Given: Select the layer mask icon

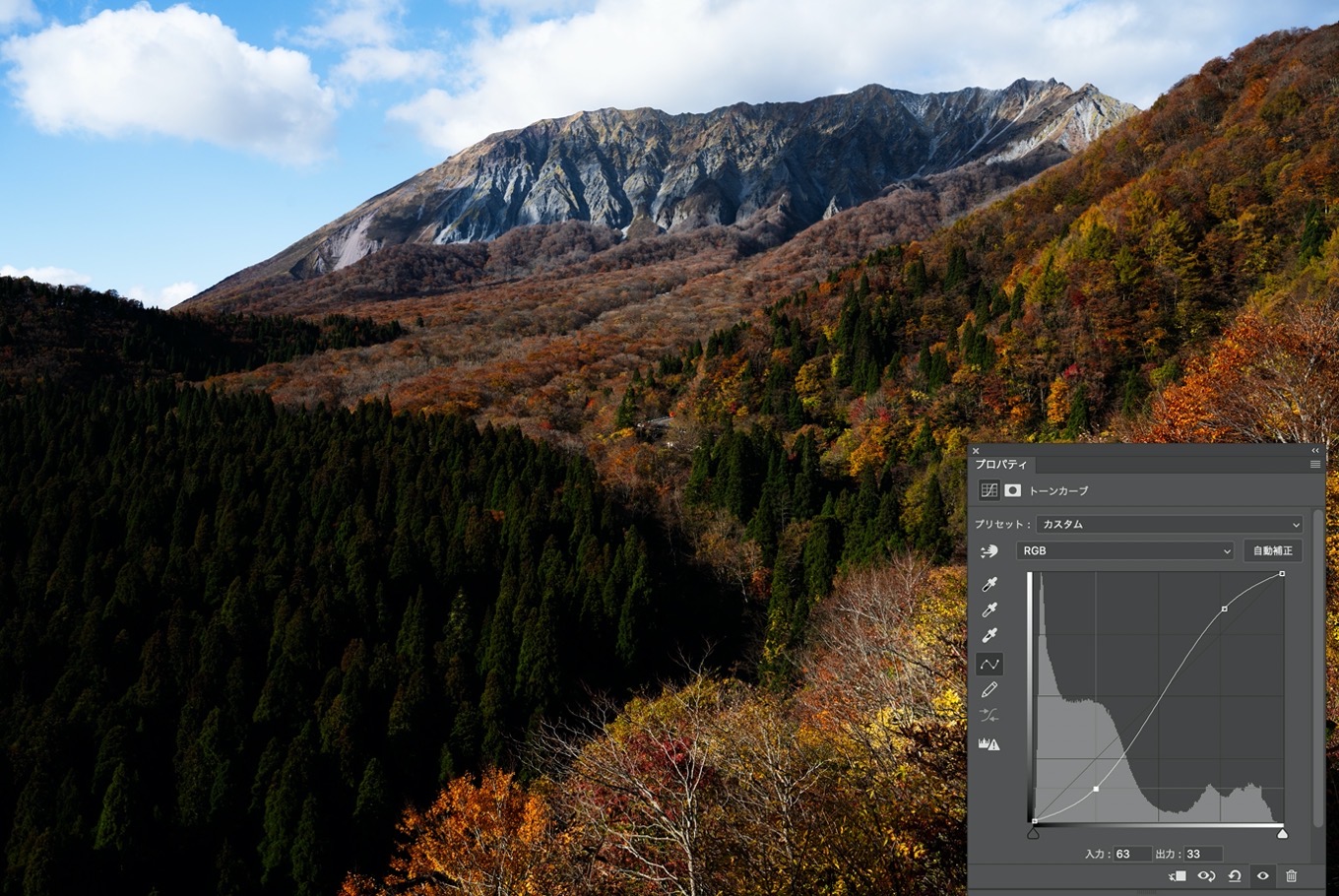Looking at the screenshot, I should coord(1012,490).
